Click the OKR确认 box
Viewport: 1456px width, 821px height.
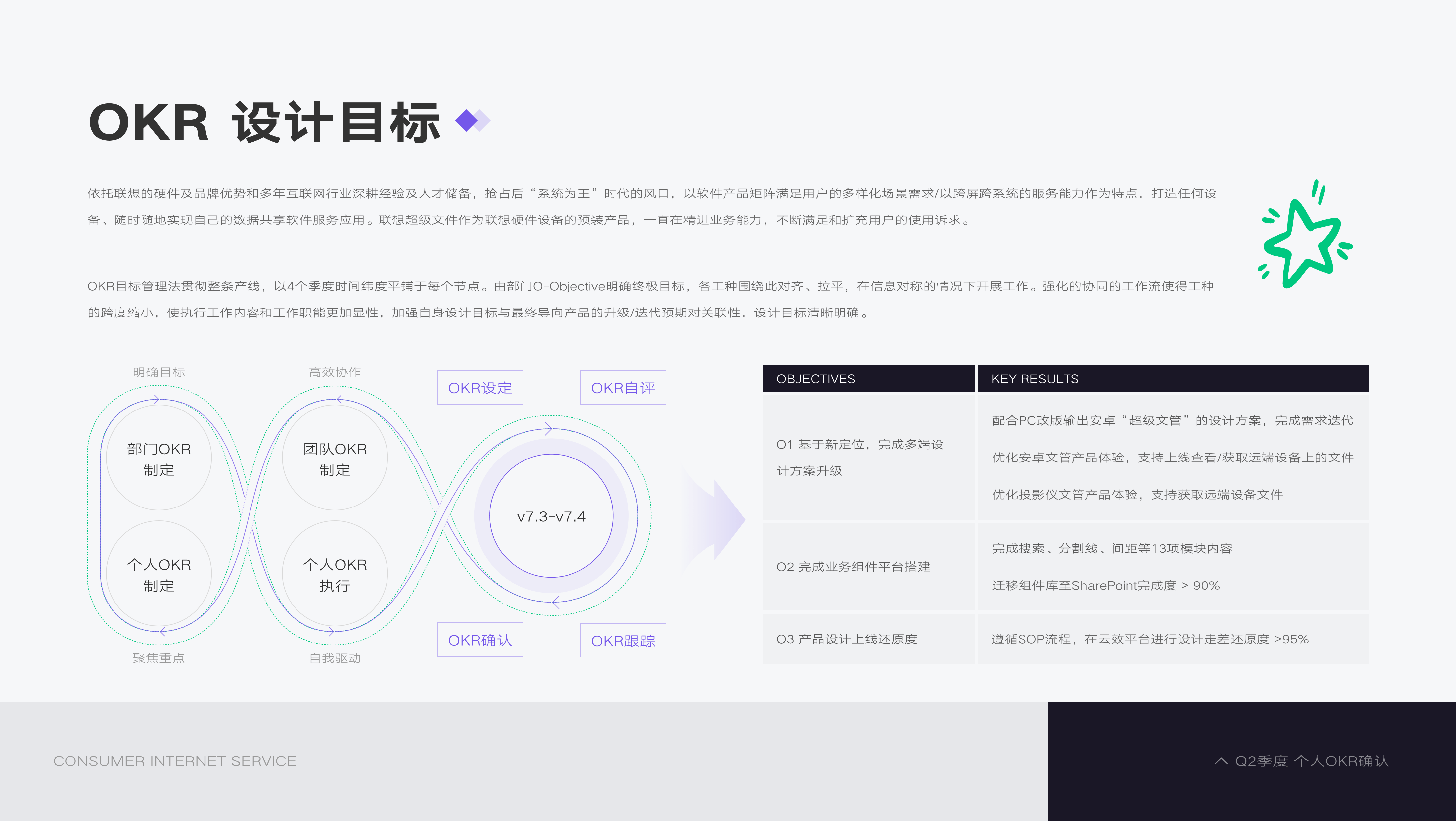pos(480,640)
